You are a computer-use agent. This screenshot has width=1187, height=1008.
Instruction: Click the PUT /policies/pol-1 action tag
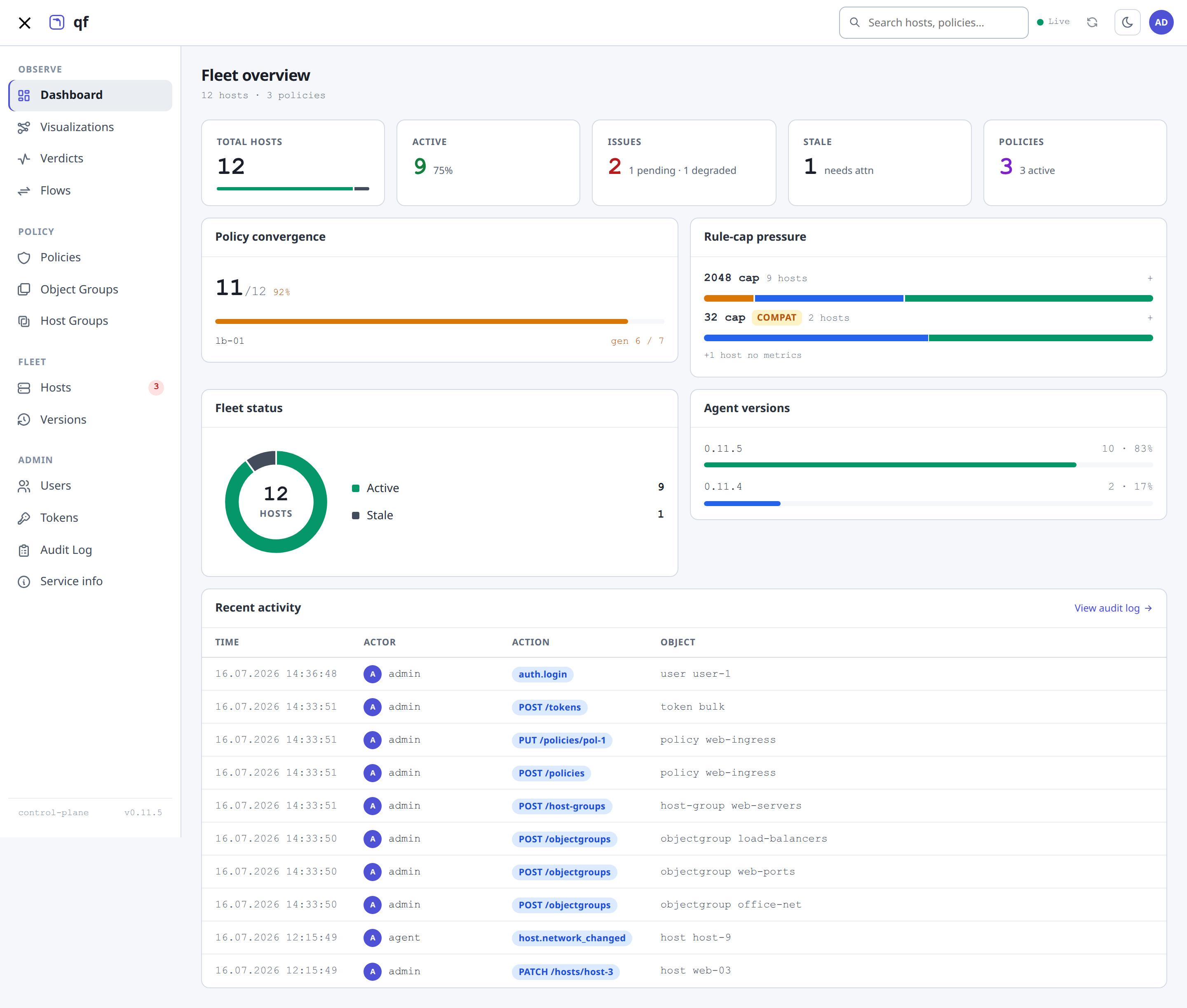click(562, 740)
